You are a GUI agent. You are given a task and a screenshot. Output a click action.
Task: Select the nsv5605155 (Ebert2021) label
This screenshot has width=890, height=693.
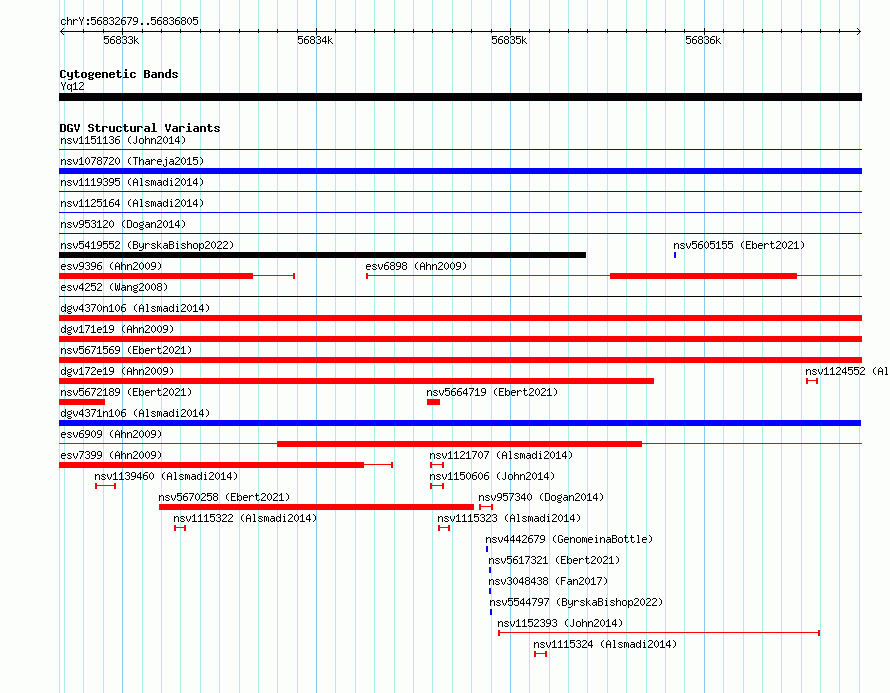tap(739, 245)
